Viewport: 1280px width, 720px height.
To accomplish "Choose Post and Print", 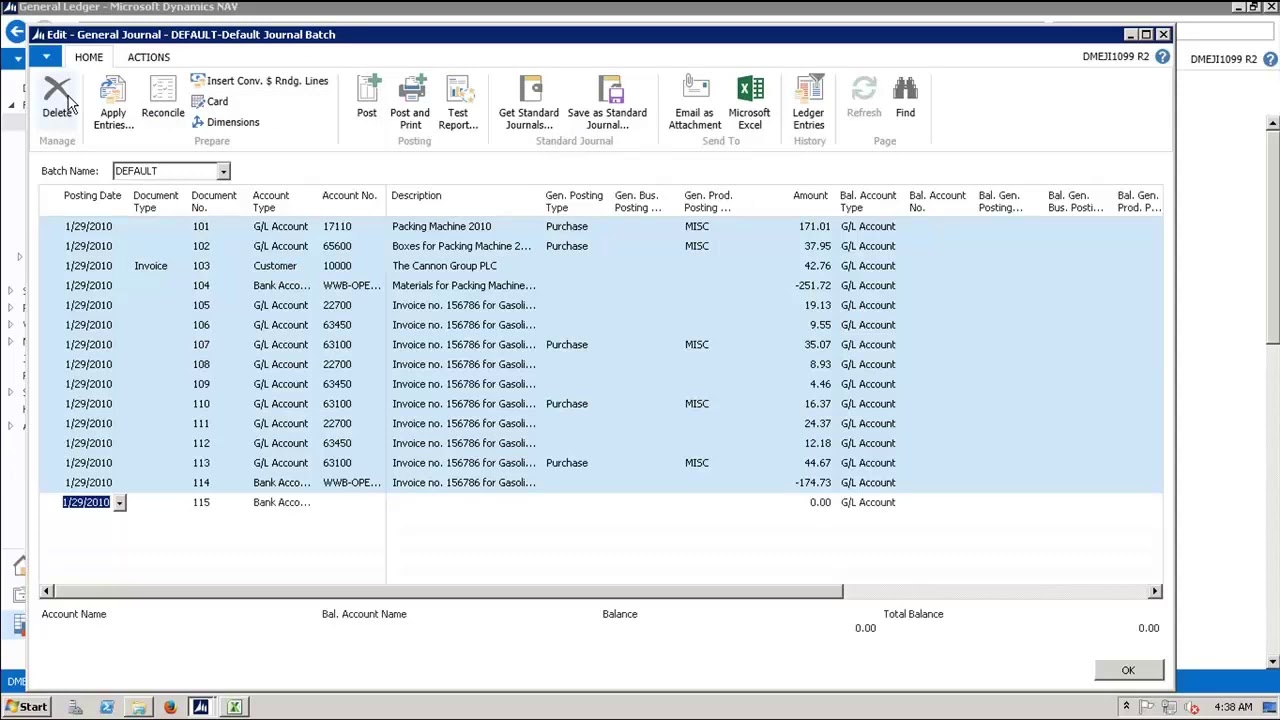I will tap(410, 104).
